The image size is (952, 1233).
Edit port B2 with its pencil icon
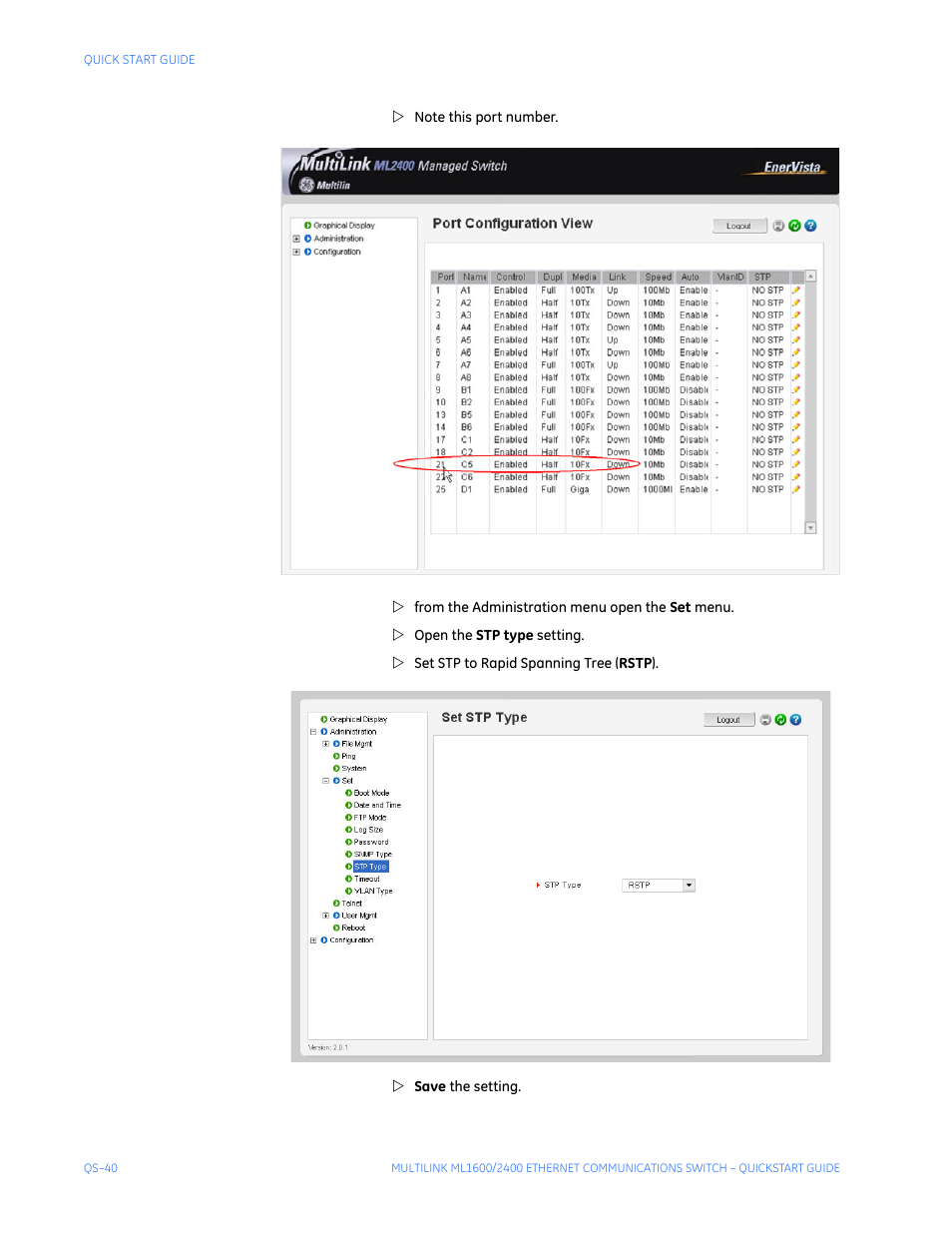[x=796, y=402]
